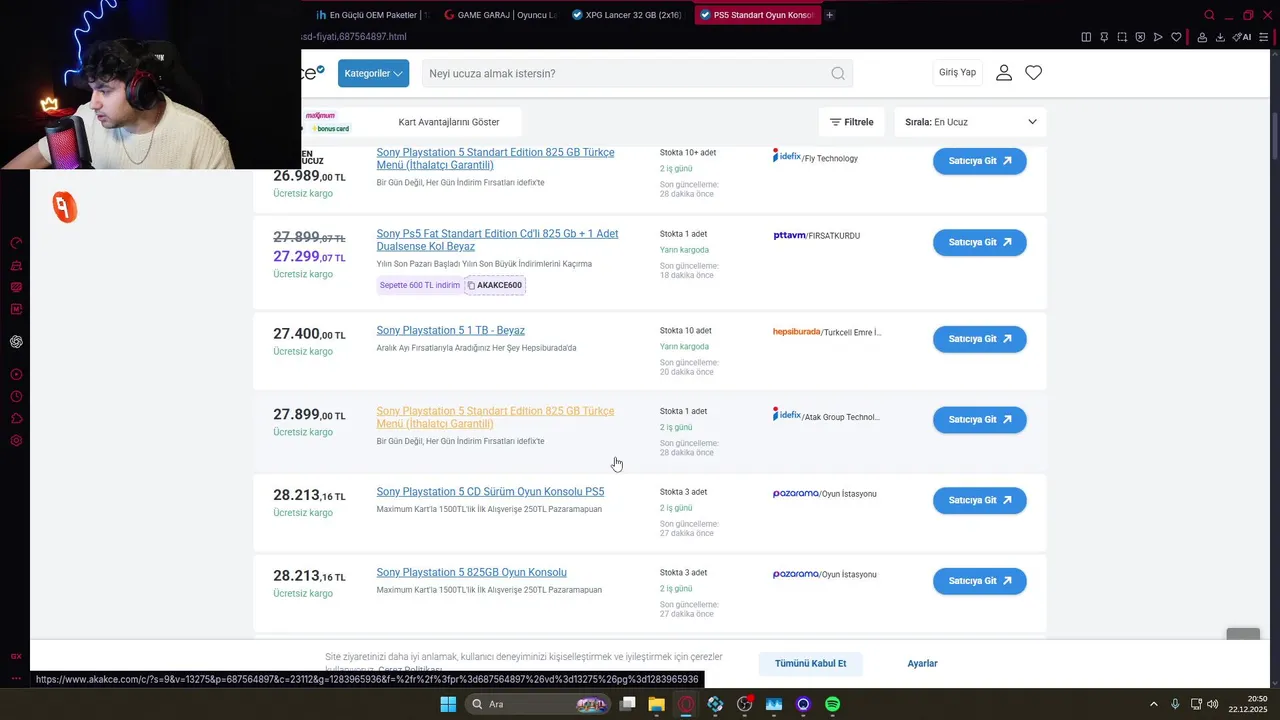Click the 27.400,00 TL price text

(309, 334)
